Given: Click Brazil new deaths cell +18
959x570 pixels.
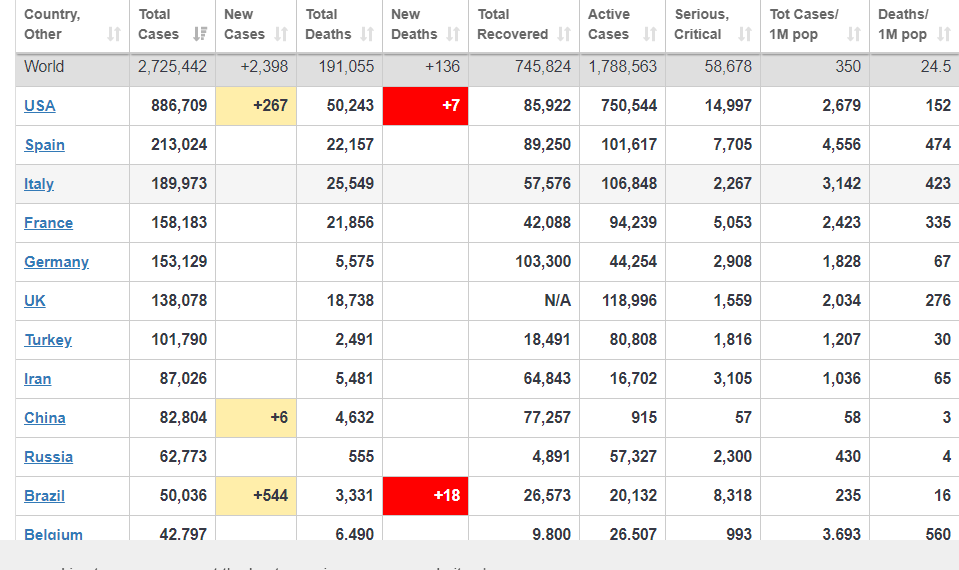Looking at the screenshot, I should pos(426,496).
